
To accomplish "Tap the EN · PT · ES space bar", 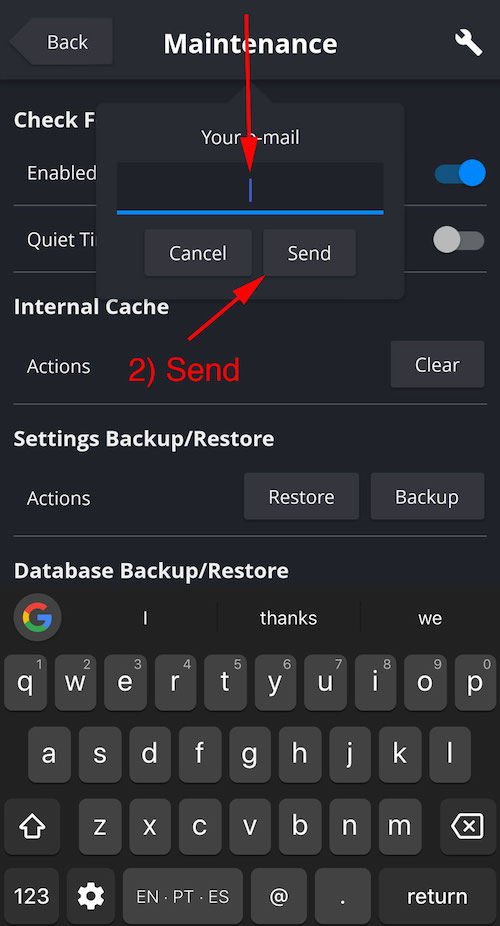I will 182,897.
